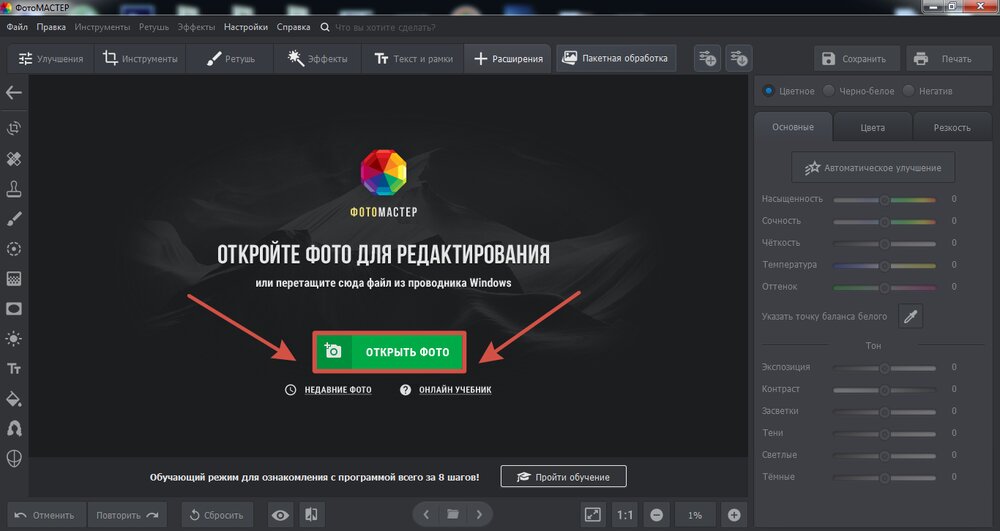Click the zoom in plus button

tap(734, 515)
